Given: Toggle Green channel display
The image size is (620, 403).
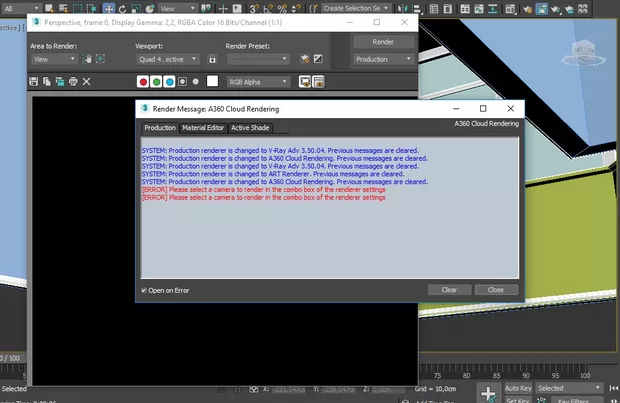Looking at the screenshot, I should (156, 82).
